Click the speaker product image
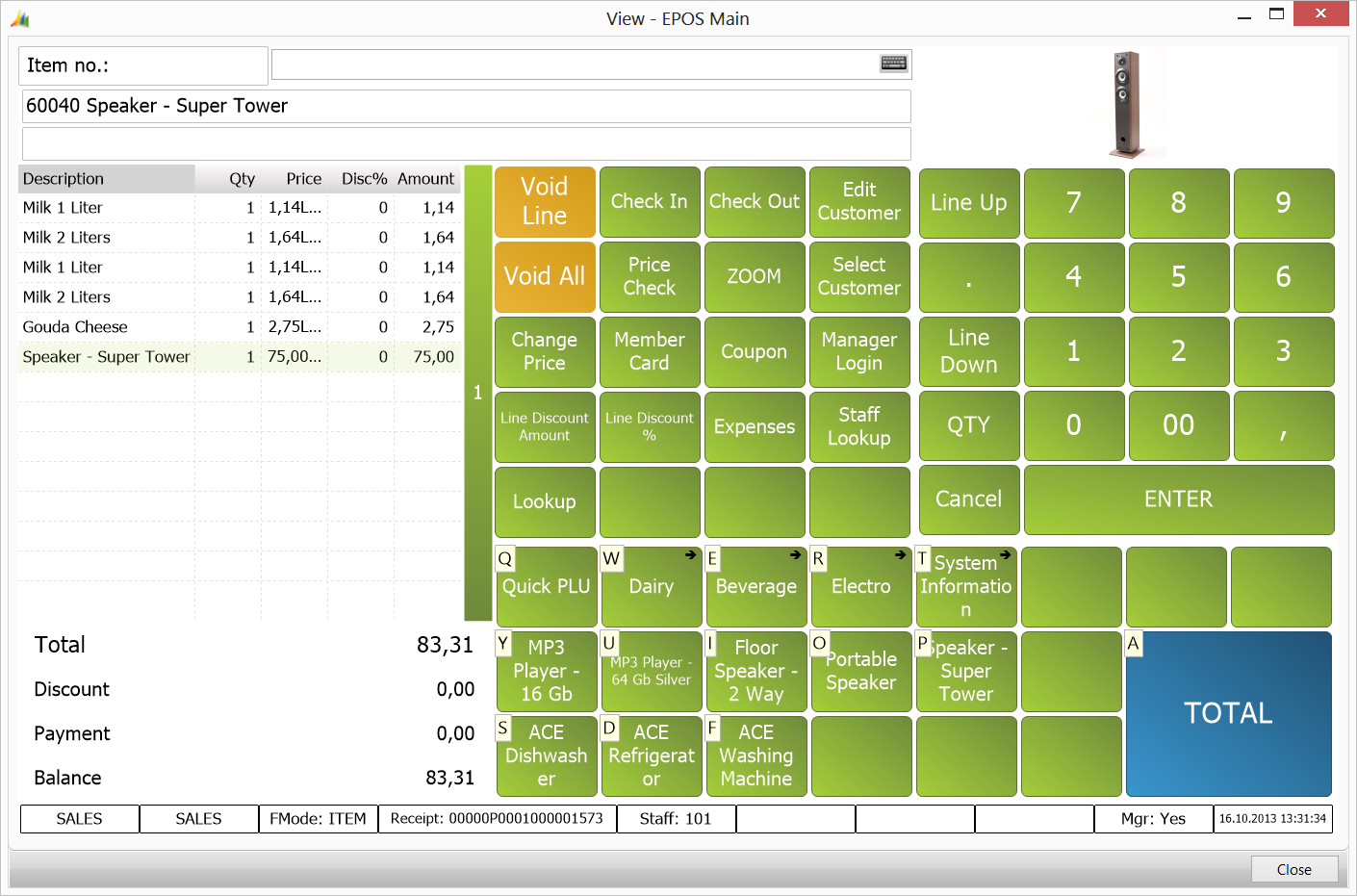1357x896 pixels. tap(1126, 104)
